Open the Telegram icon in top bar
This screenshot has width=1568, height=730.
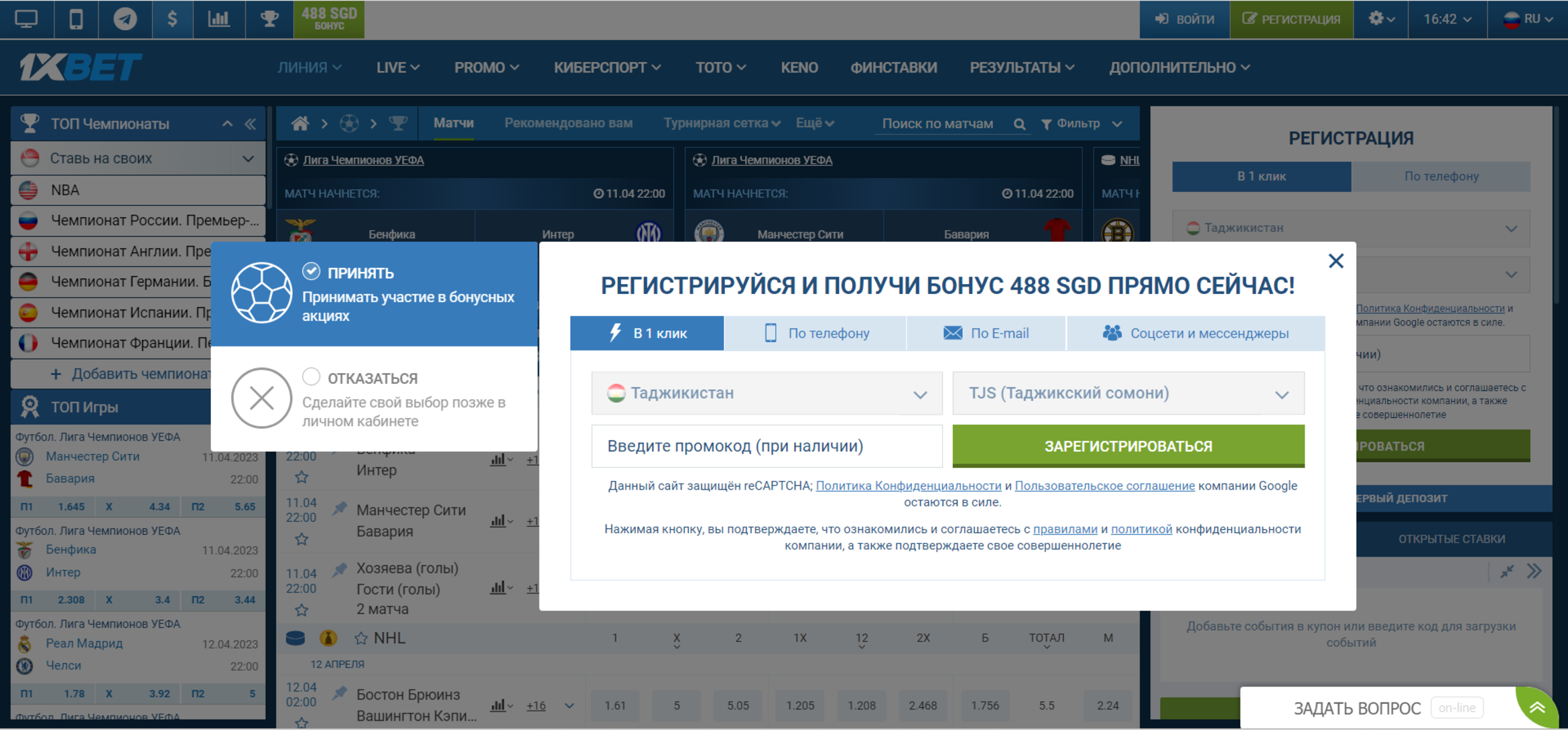coord(125,19)
